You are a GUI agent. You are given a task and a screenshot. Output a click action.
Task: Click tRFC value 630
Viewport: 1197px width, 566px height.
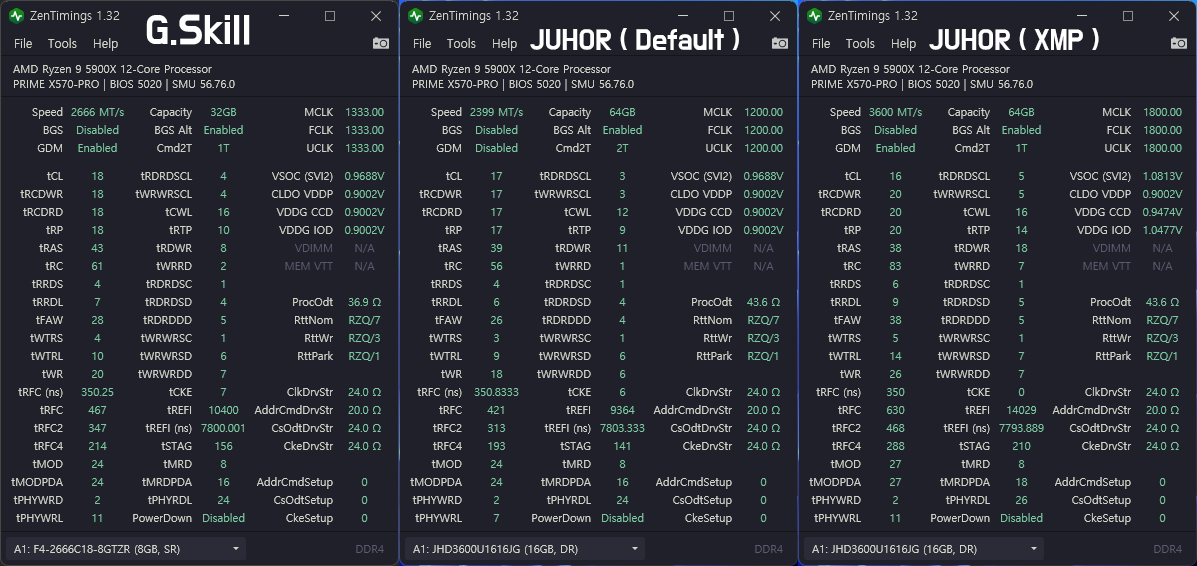(895, 410)
